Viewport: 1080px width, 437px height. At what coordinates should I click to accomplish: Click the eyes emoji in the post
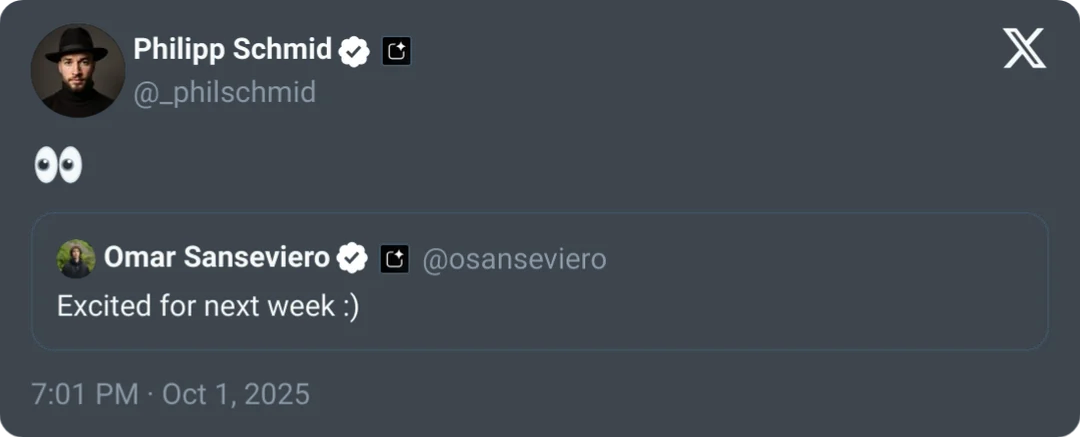pyautogui.click(x=58, y=166)
